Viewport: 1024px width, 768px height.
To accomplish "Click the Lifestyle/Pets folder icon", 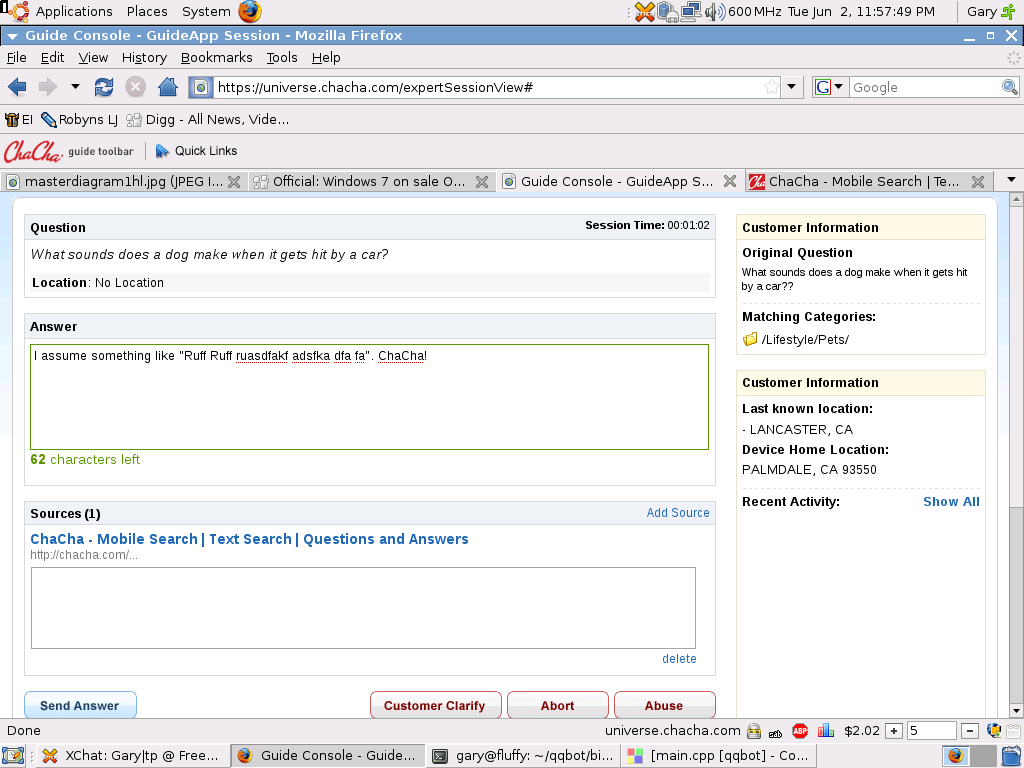I will 750,340.
